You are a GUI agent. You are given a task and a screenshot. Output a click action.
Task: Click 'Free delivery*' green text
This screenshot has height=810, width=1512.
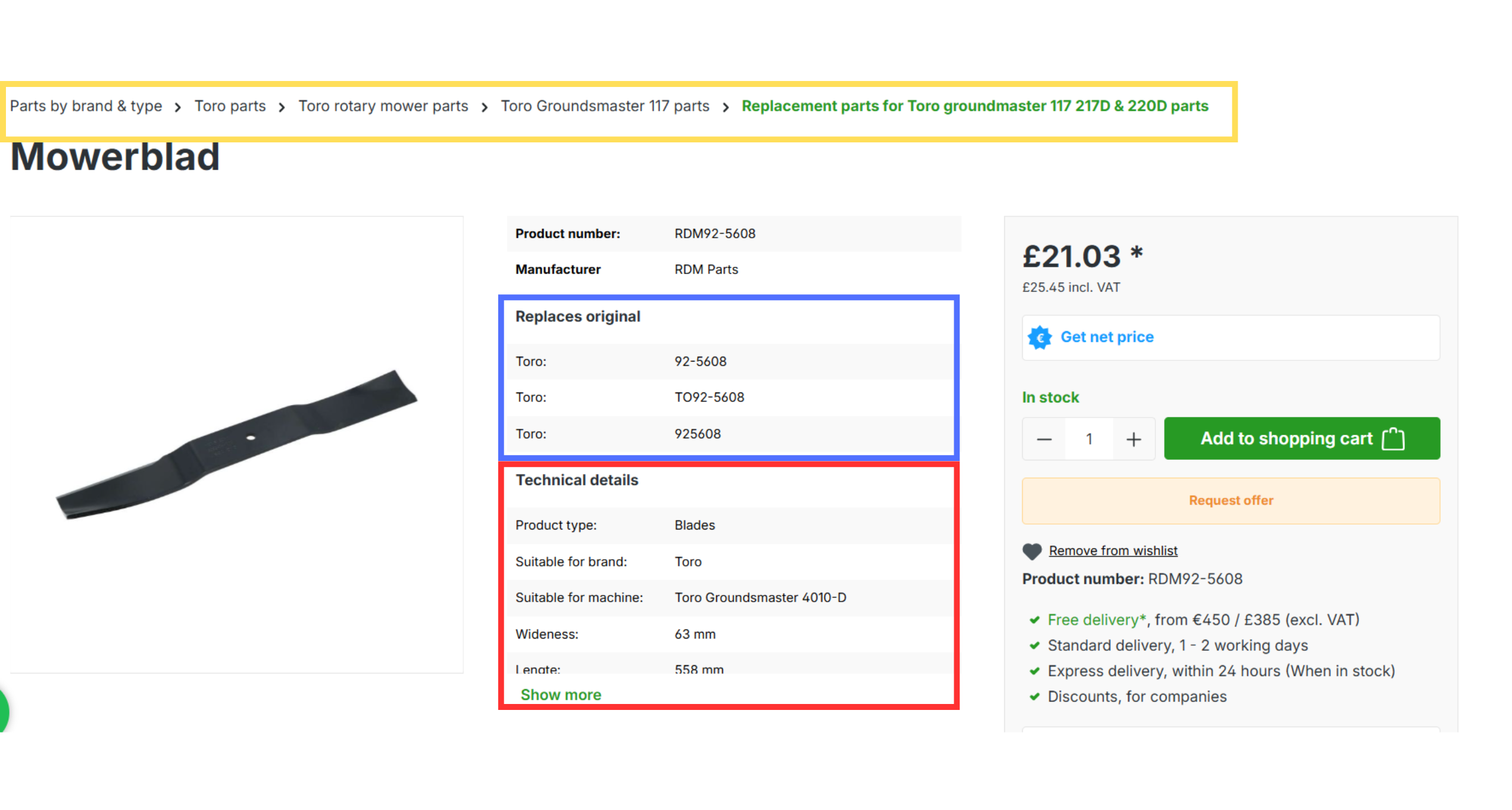(1096, 620)
